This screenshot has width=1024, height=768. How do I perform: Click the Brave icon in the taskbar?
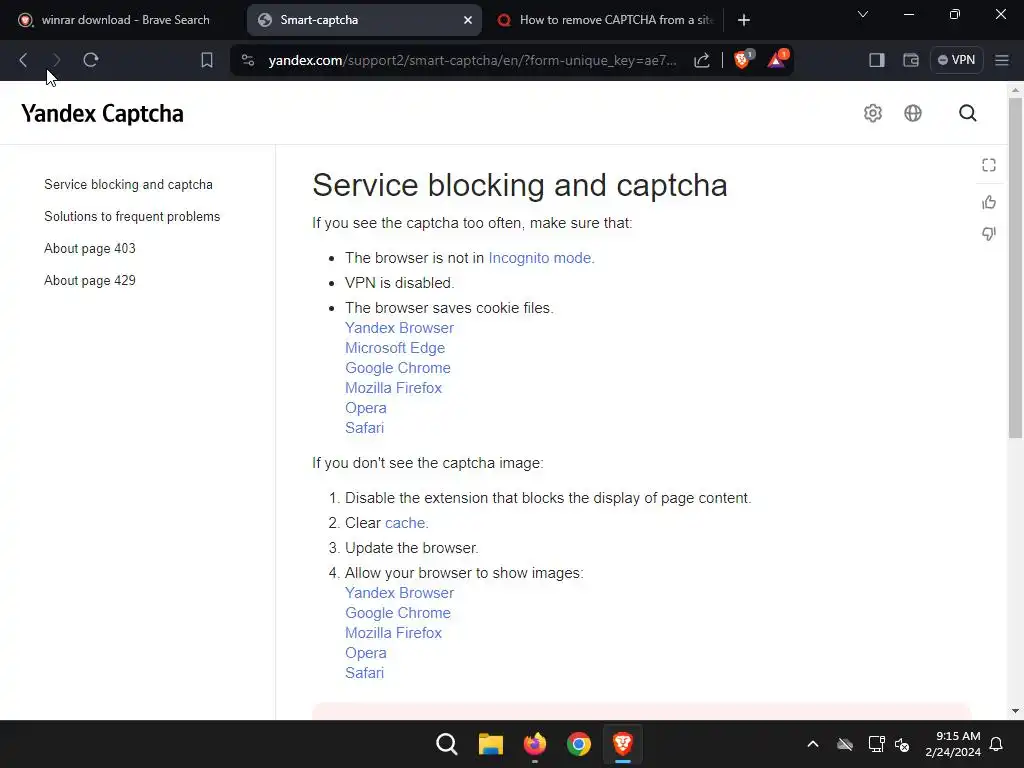click(622, 744)
